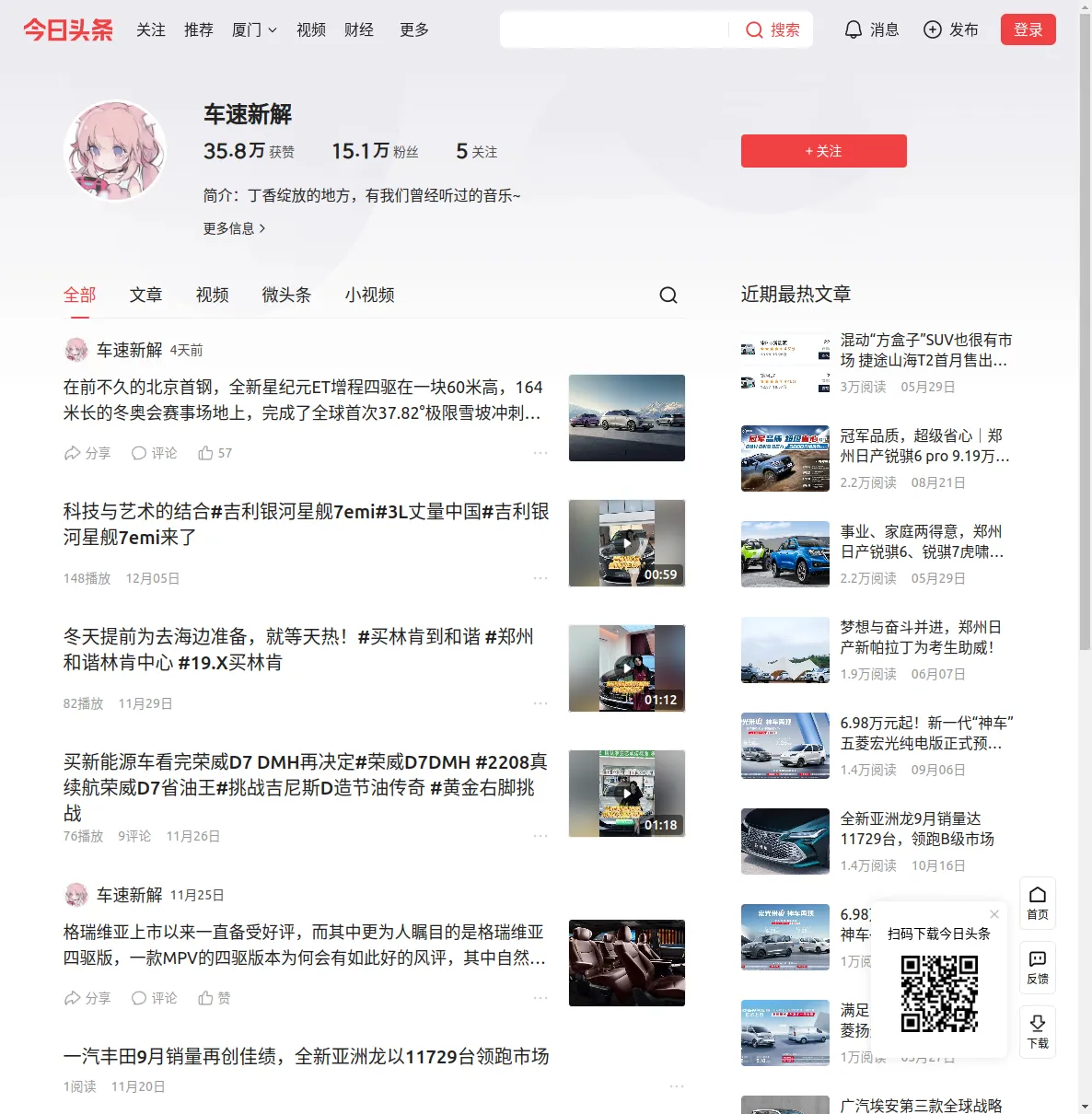Open the 更多 navigation menu

pos(414,29)
